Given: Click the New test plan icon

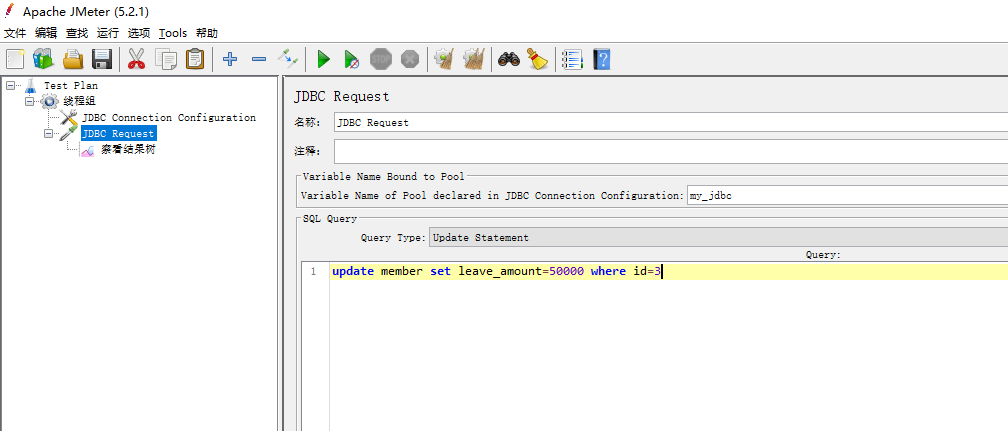Looking at the screenshot, I should pos(16,59).
